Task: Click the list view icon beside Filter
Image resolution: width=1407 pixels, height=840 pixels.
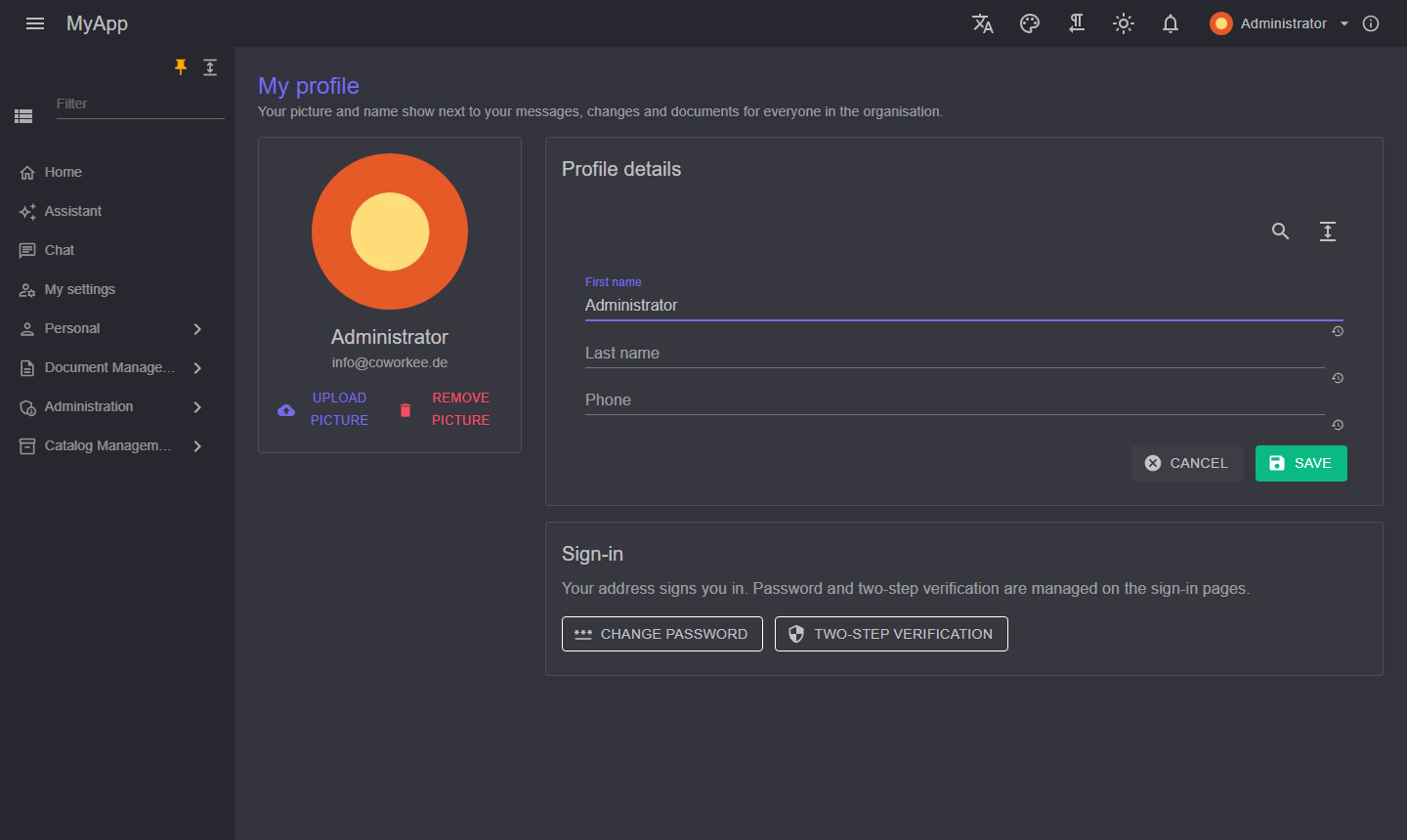Action: 23,116
